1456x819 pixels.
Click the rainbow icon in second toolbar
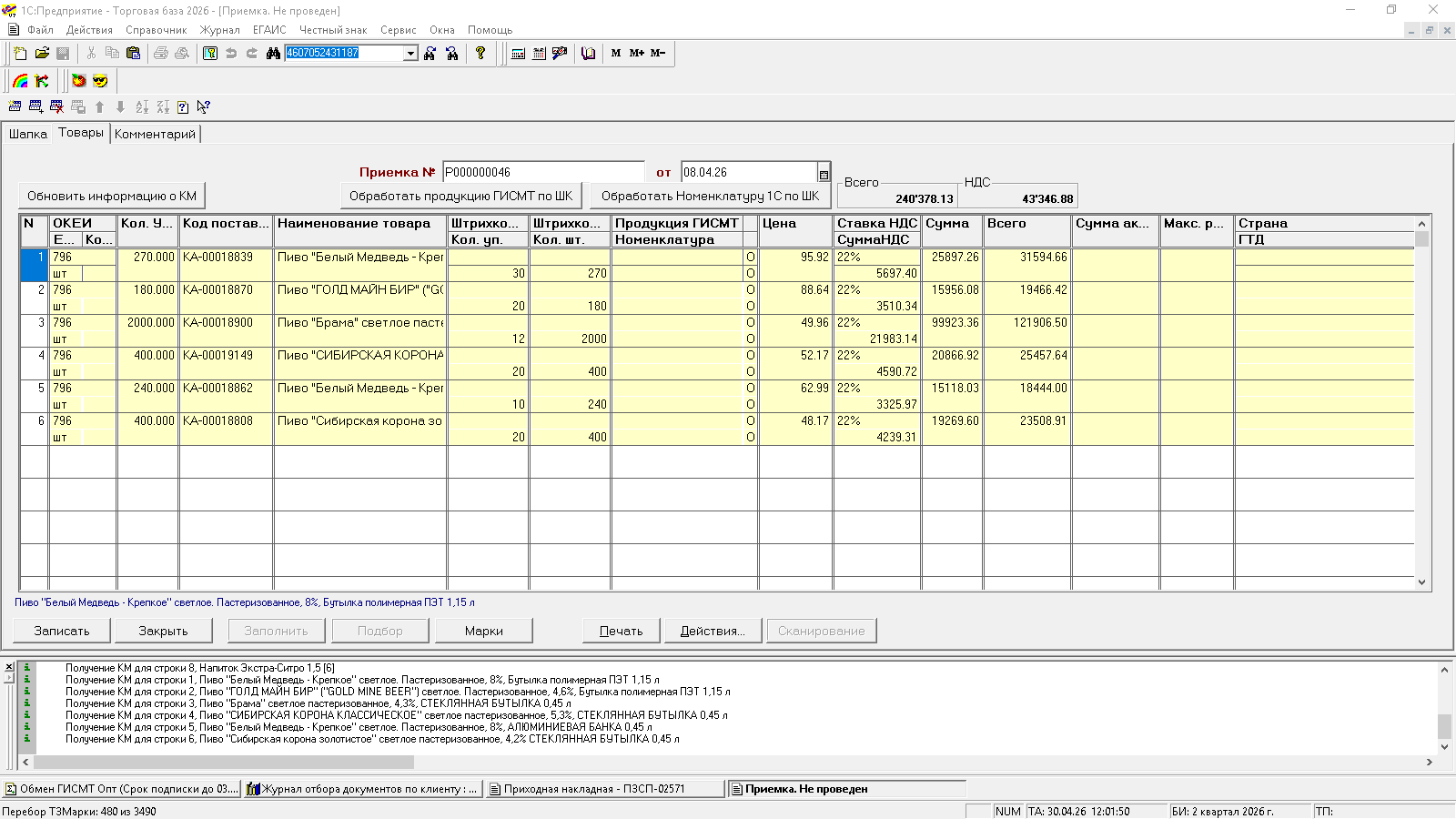(x=20, y=81)
